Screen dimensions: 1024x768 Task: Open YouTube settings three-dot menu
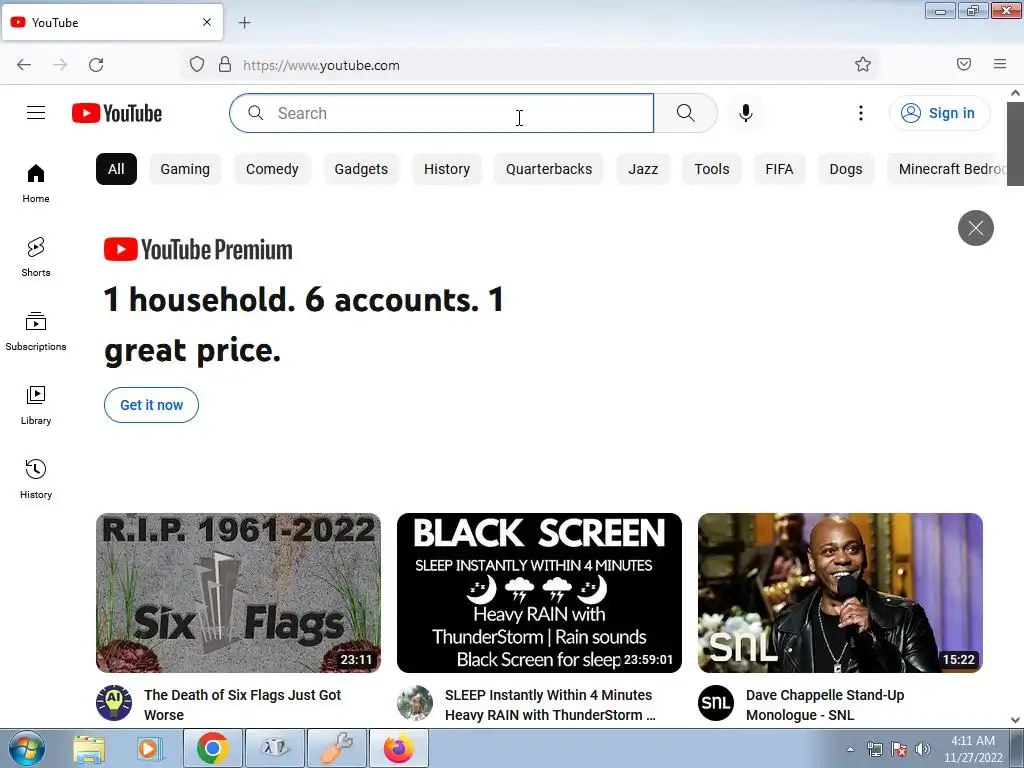(x=861, y=113)
